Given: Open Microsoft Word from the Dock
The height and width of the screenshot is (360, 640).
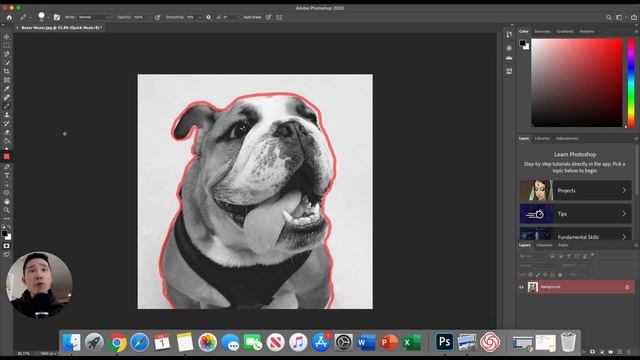Looking at the screenshot, I should [x=366, y=342].
